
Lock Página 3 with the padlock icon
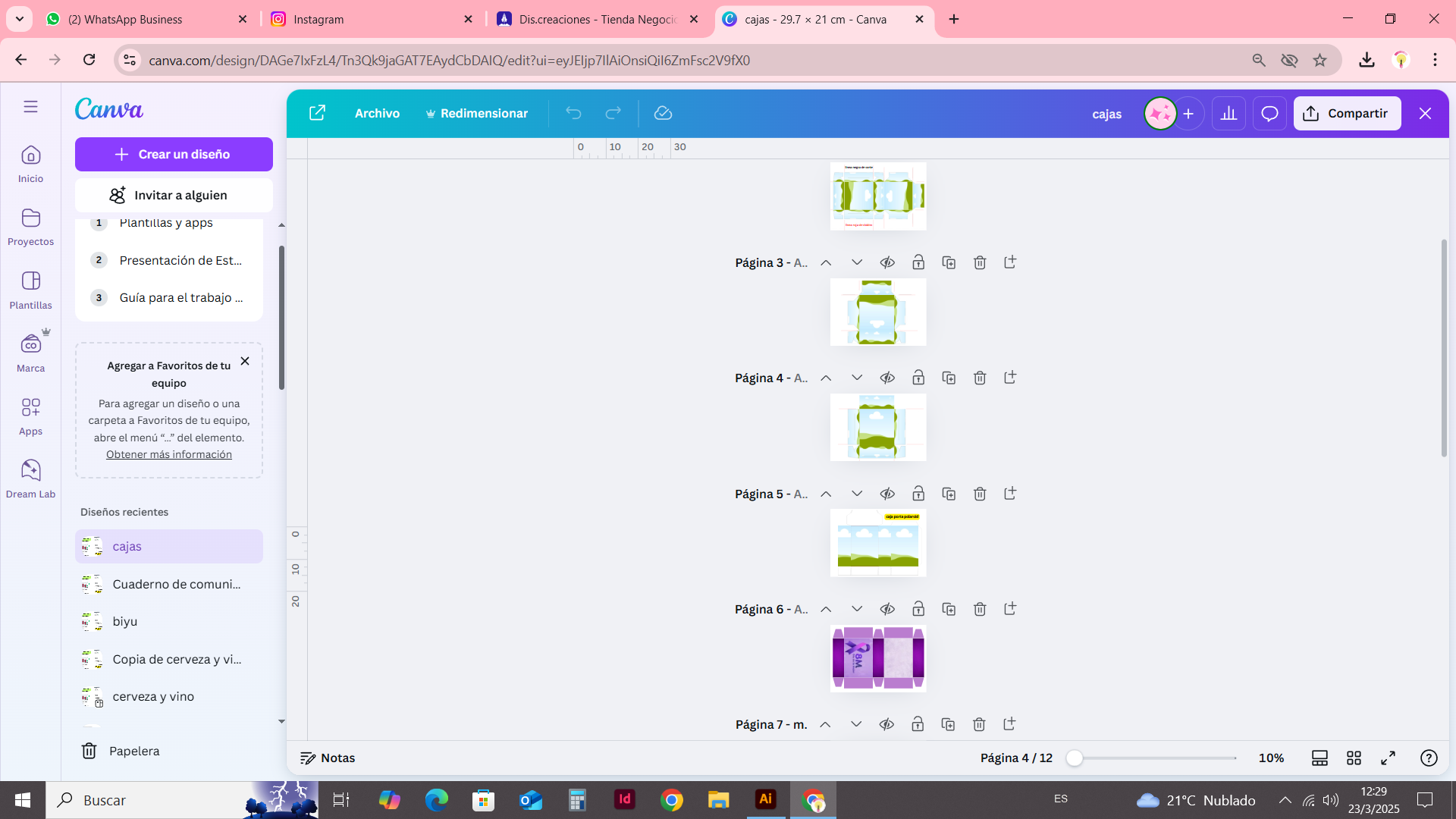(x=918, y=262)
